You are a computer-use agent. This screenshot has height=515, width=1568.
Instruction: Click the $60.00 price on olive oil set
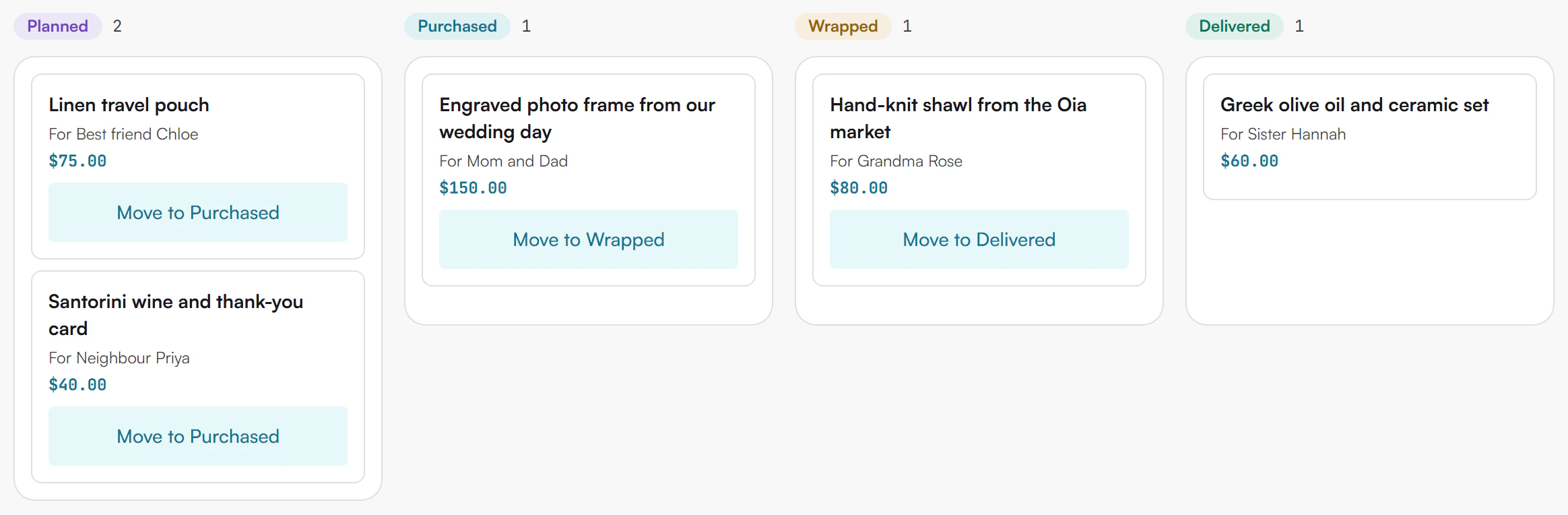click(1249, 161)
